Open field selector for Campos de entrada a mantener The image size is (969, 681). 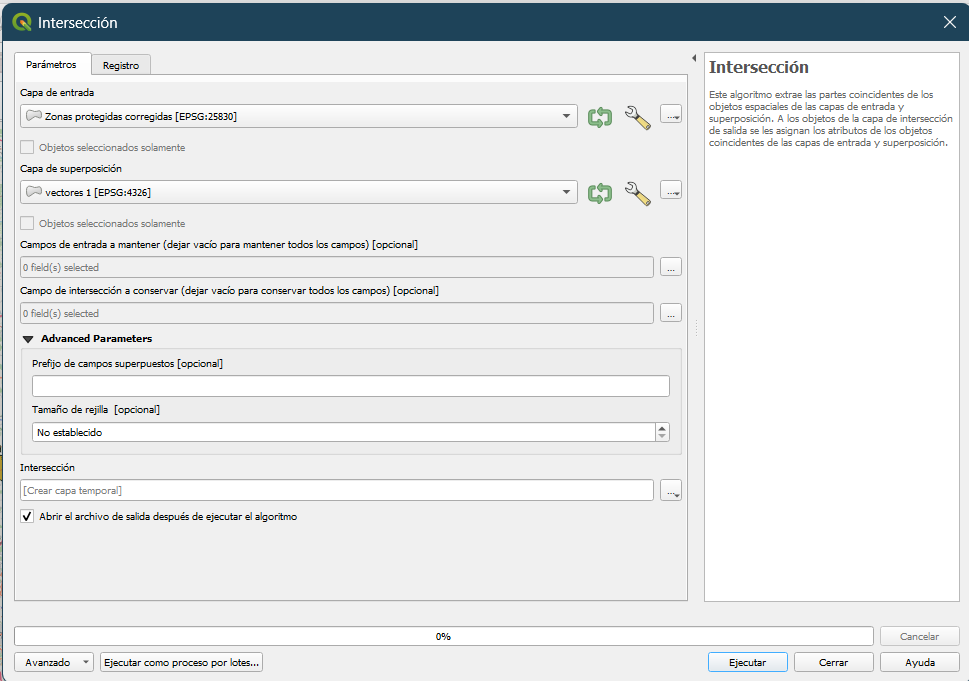pos(671,267)
